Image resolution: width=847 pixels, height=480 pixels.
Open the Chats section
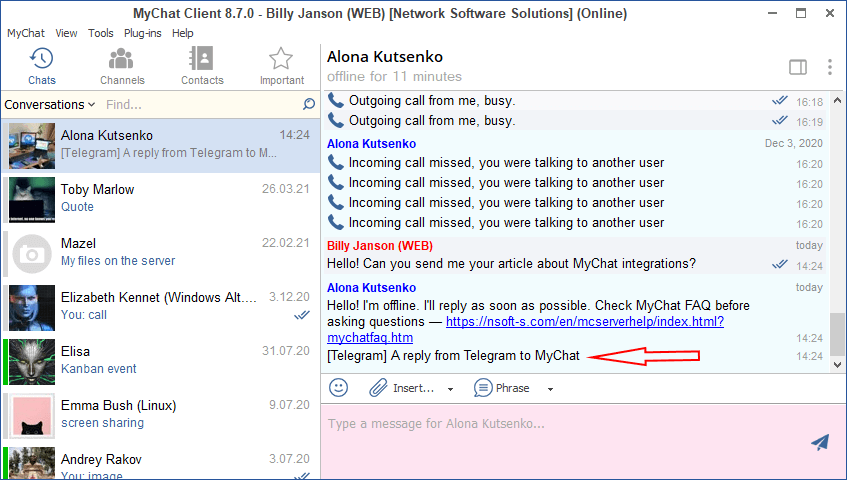click(x=41, y=66)
